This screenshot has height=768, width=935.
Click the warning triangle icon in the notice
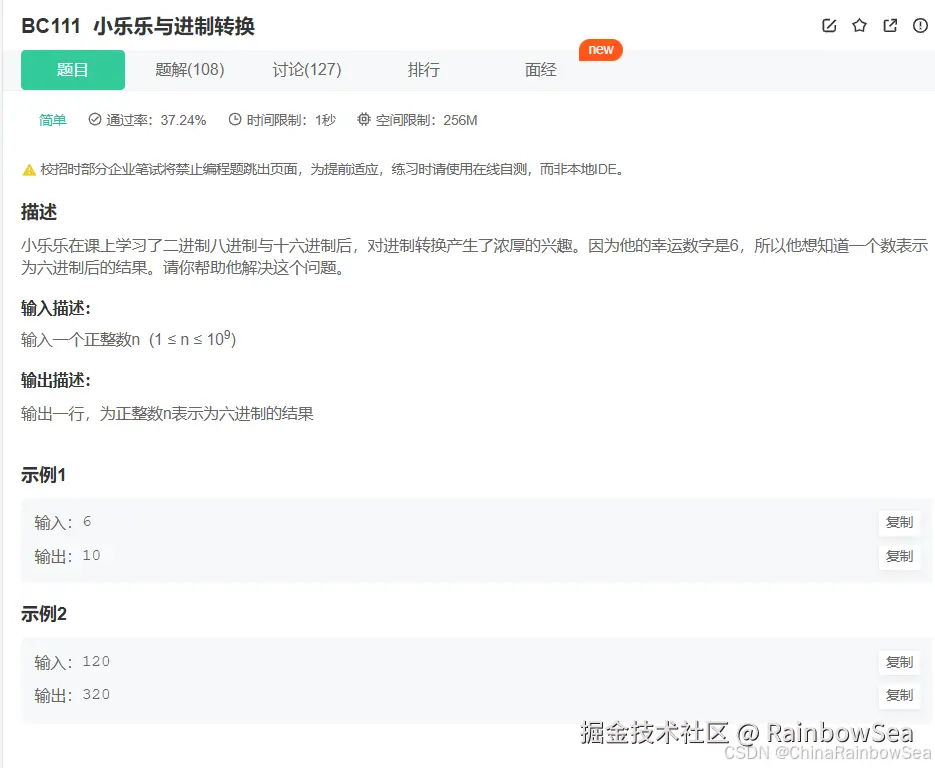coord(29,169)
